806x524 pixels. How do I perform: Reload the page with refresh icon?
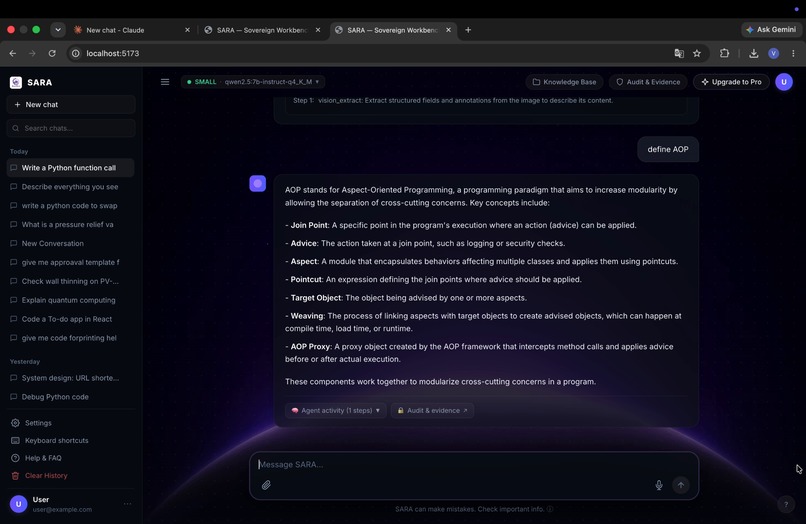click(52, 53)
